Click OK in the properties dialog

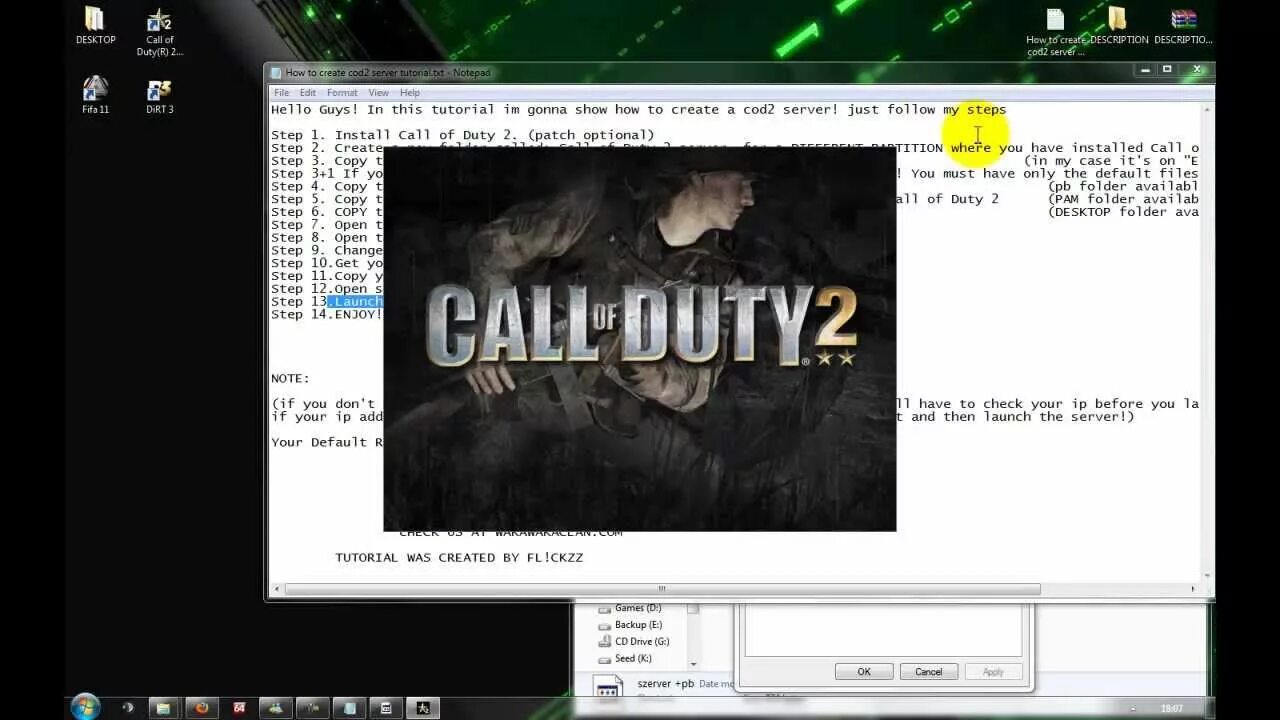(864, 672)
